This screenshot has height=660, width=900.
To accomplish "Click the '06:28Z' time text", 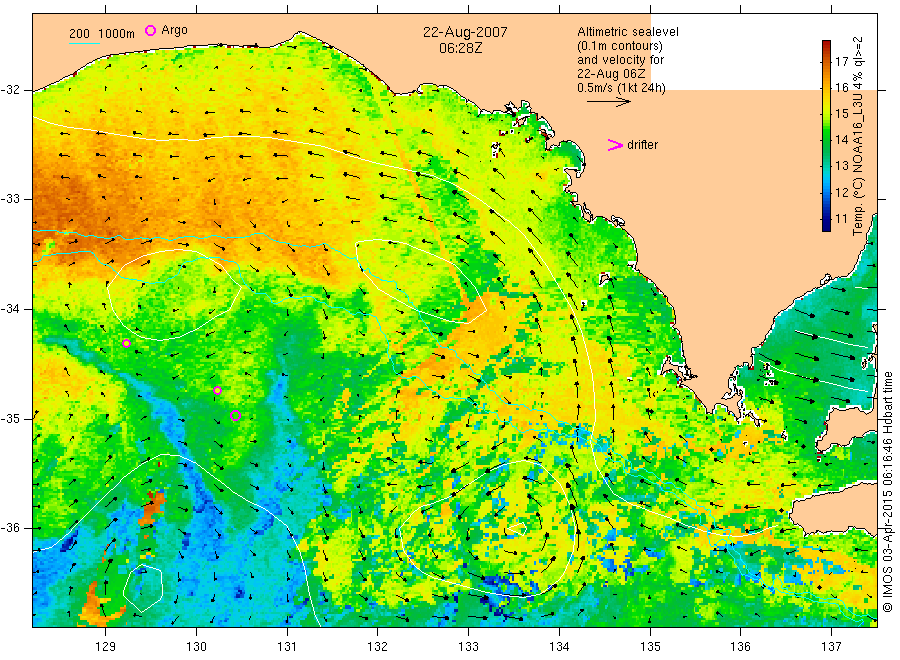I will (x=460, y=48).
